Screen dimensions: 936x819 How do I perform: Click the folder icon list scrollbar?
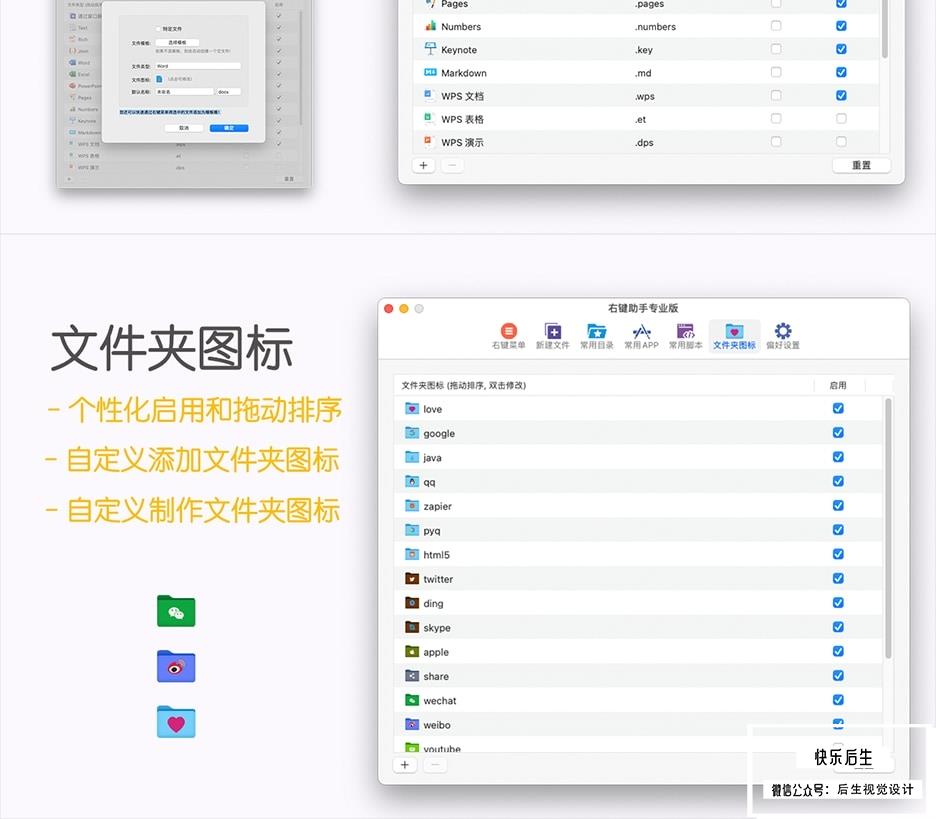tap(888, 528)
